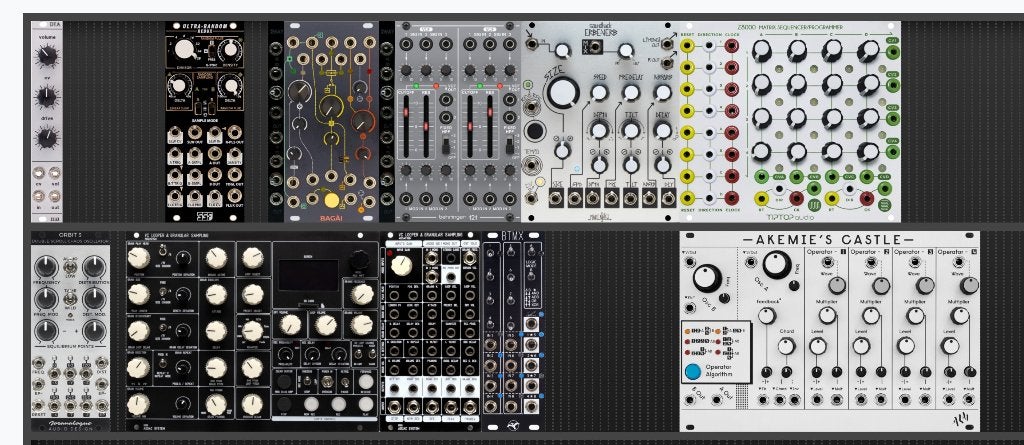This screenshot has width=1024, height=445.
Task: Click the Input Gain knob on looper expander
Action: coord(402,264)
